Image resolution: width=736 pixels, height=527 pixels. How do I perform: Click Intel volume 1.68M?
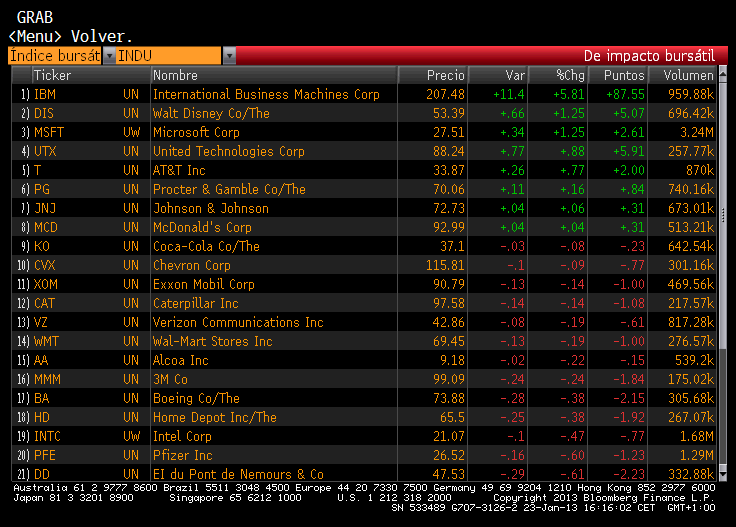[697, 436]
